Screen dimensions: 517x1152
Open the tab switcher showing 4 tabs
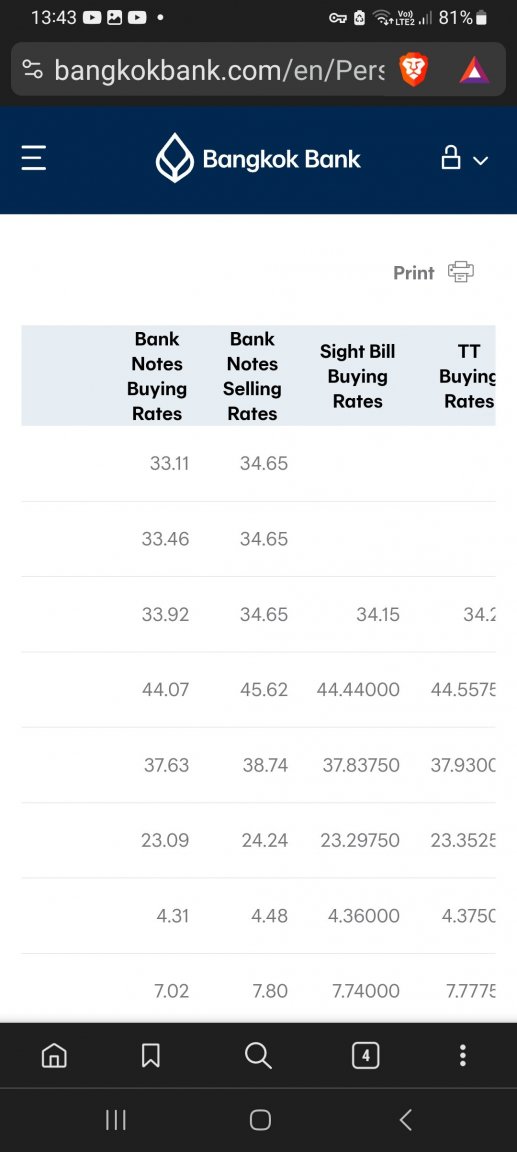(x=366, y=1056)
